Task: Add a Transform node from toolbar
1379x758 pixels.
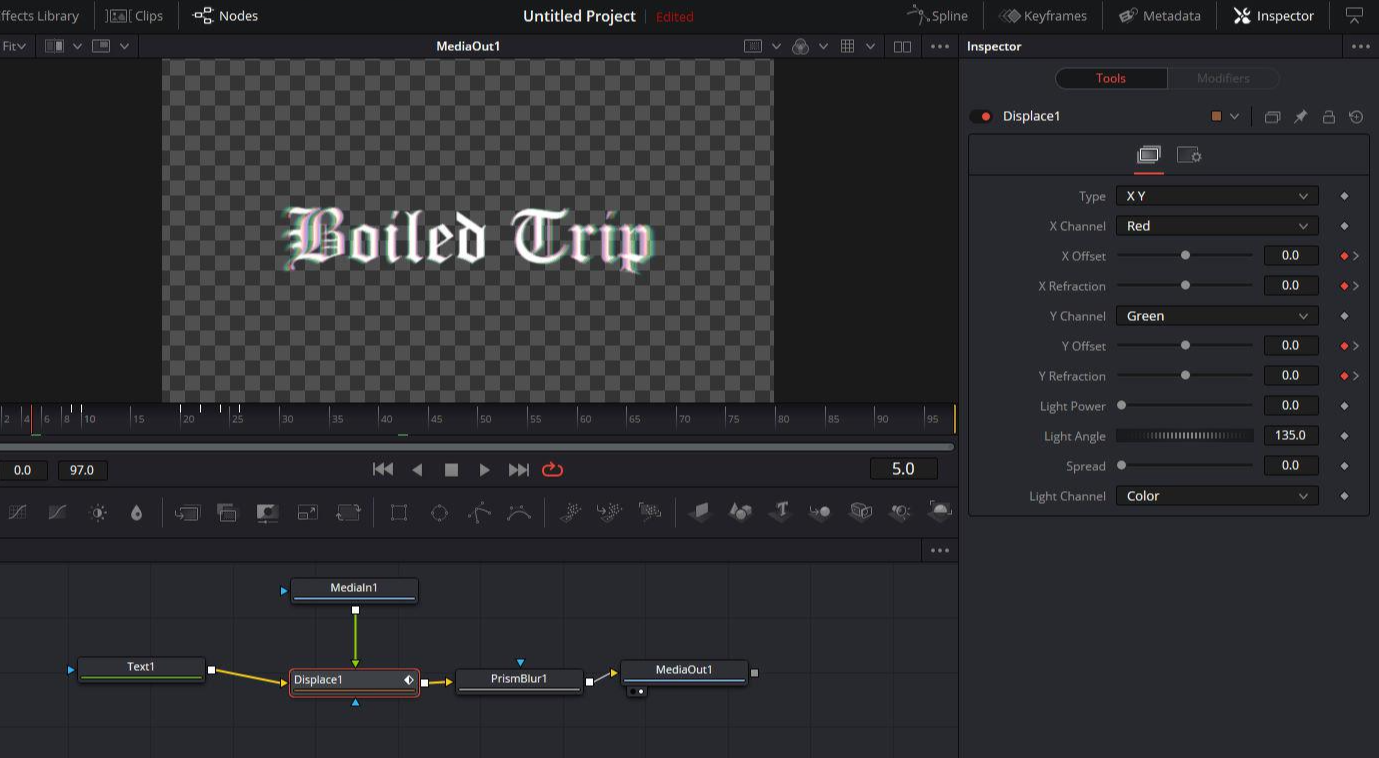Action: point(348,512)
